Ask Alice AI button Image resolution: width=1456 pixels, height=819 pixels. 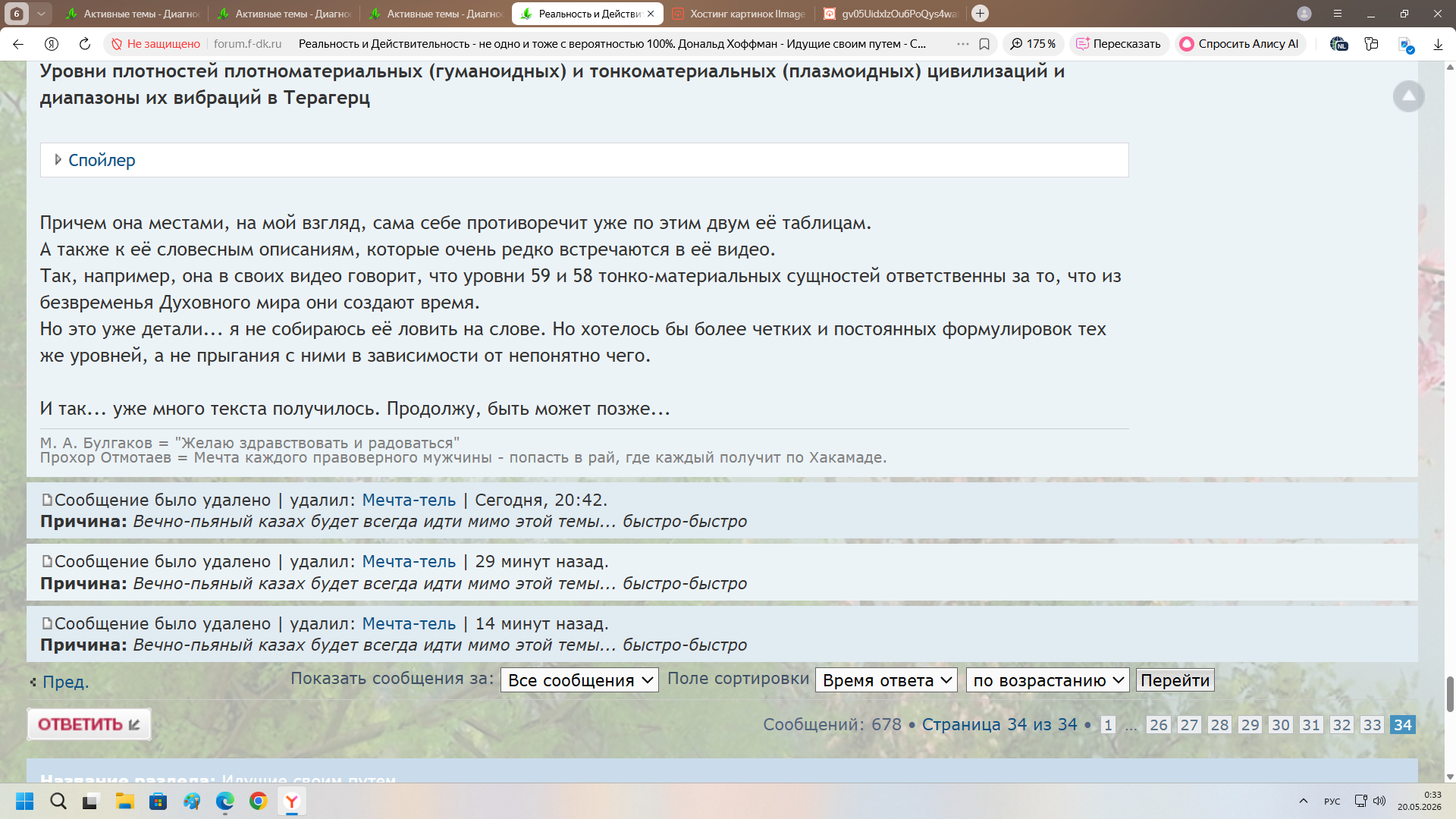pyautogui.click(x=1239, y=44)
